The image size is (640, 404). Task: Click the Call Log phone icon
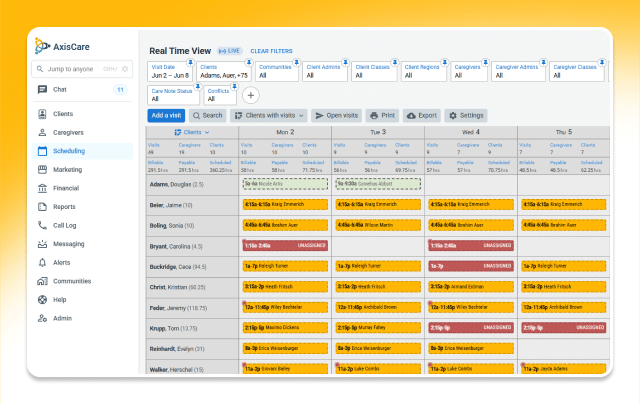42,225
